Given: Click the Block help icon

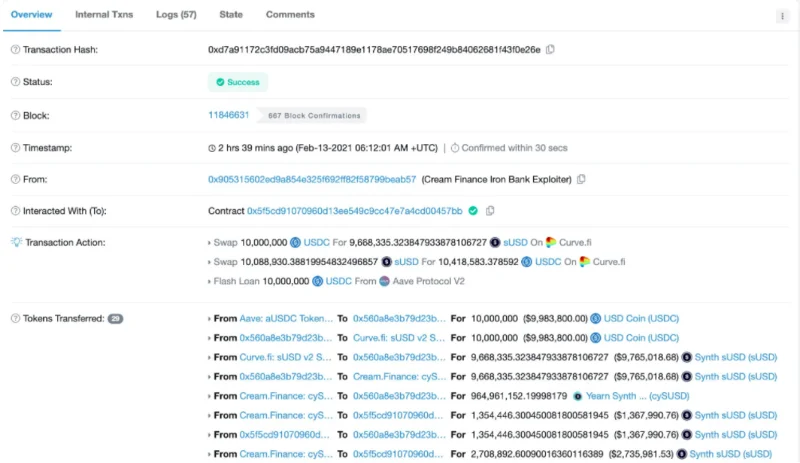Looking at the screenshot, I should pos(15,115).
